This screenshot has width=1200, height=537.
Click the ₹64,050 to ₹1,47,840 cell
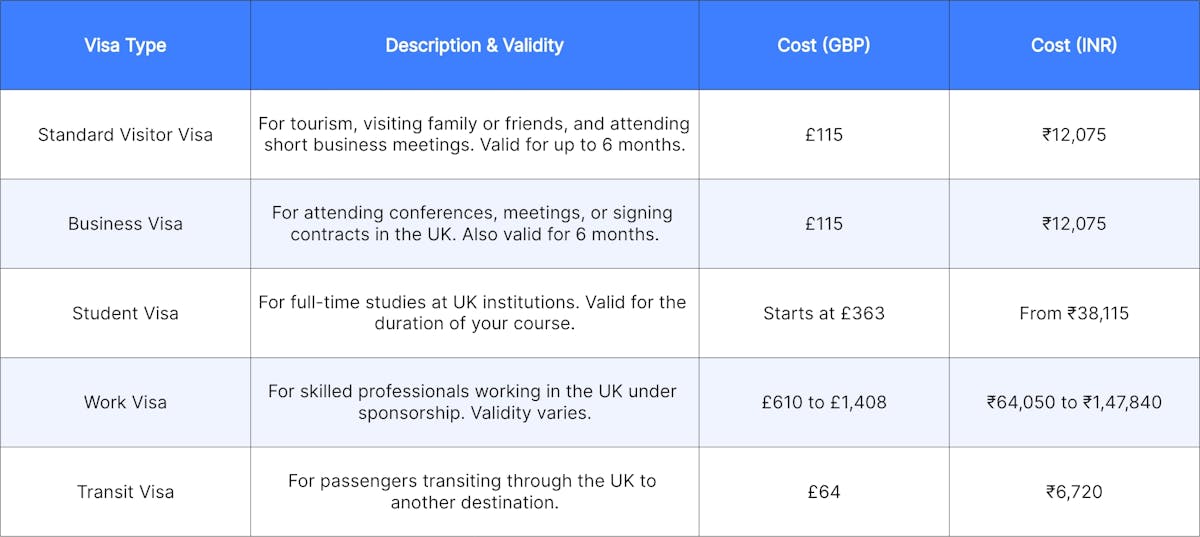(1074, 402)
